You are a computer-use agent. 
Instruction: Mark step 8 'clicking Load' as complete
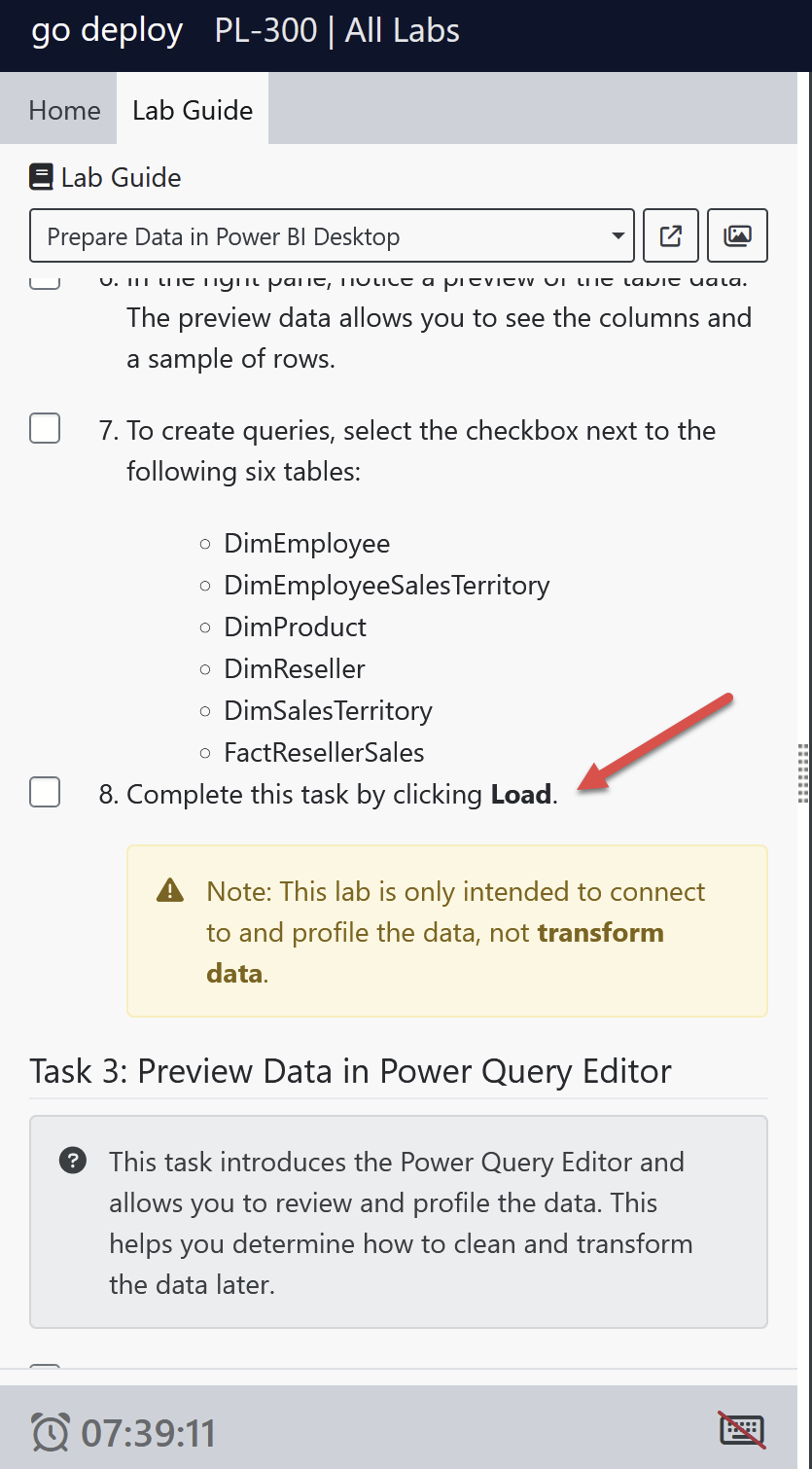pos(45,793)
